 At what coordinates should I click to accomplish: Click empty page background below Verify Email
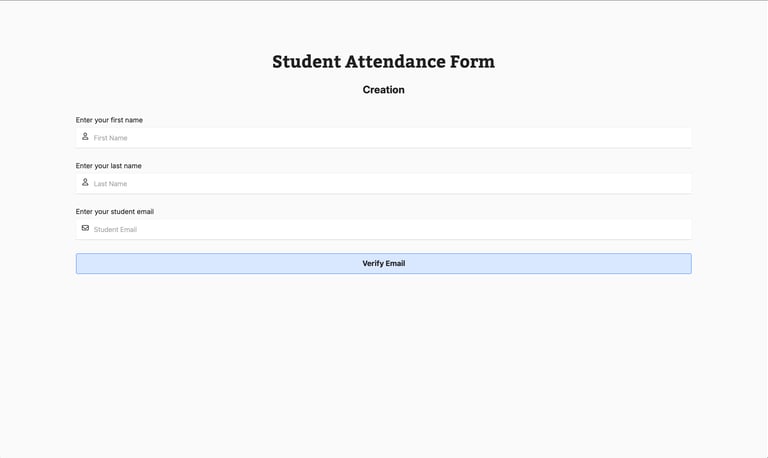(384, 362)
